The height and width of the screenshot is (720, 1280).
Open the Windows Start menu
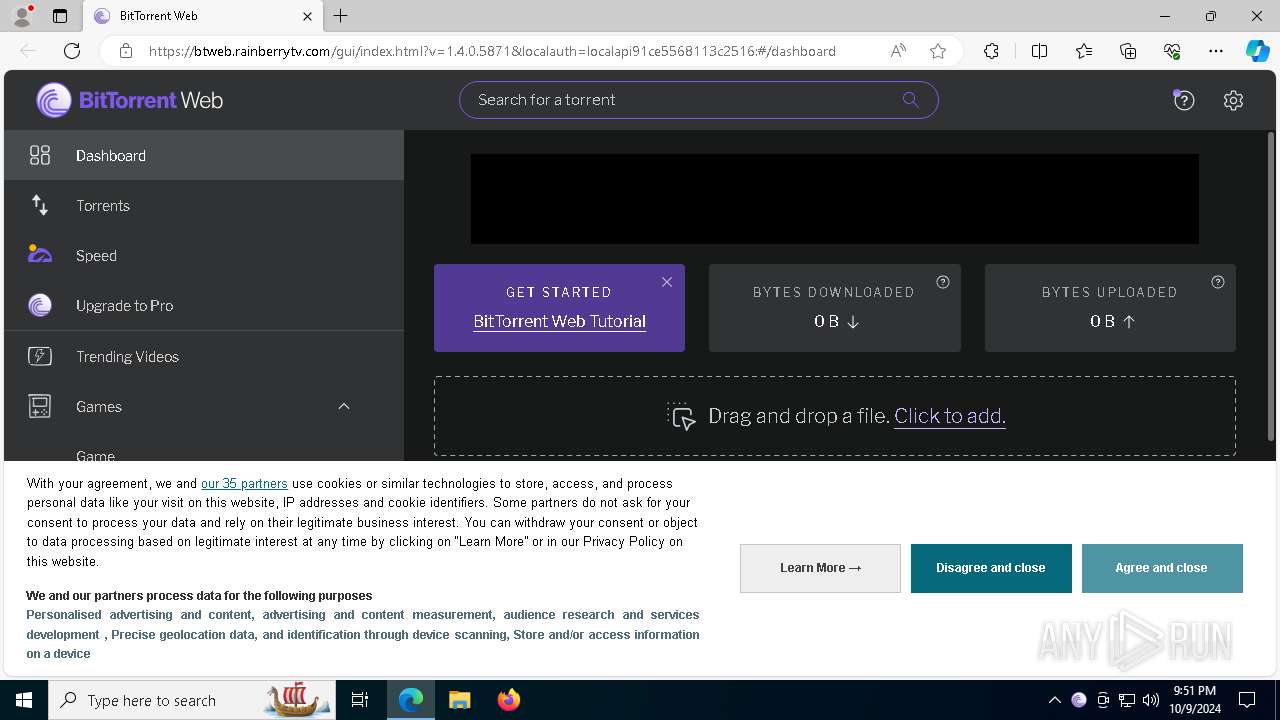point(24,700)
